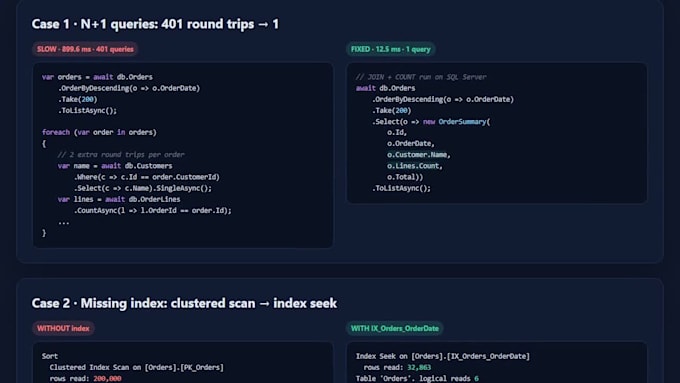680x383 pixels.
Task: Click "Table 'Orders'. logical reads 6" line
Action: coord(417,379)
